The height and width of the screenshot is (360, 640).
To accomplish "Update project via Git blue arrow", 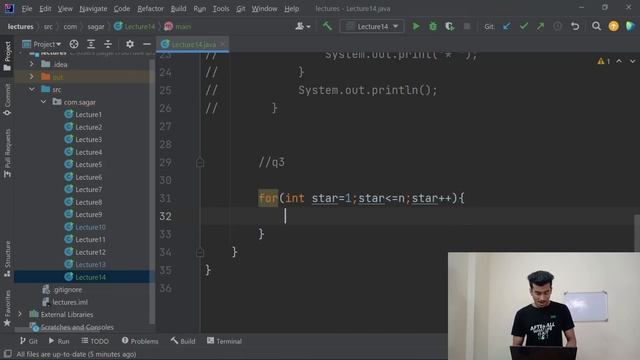I will [x=507, y=27].
